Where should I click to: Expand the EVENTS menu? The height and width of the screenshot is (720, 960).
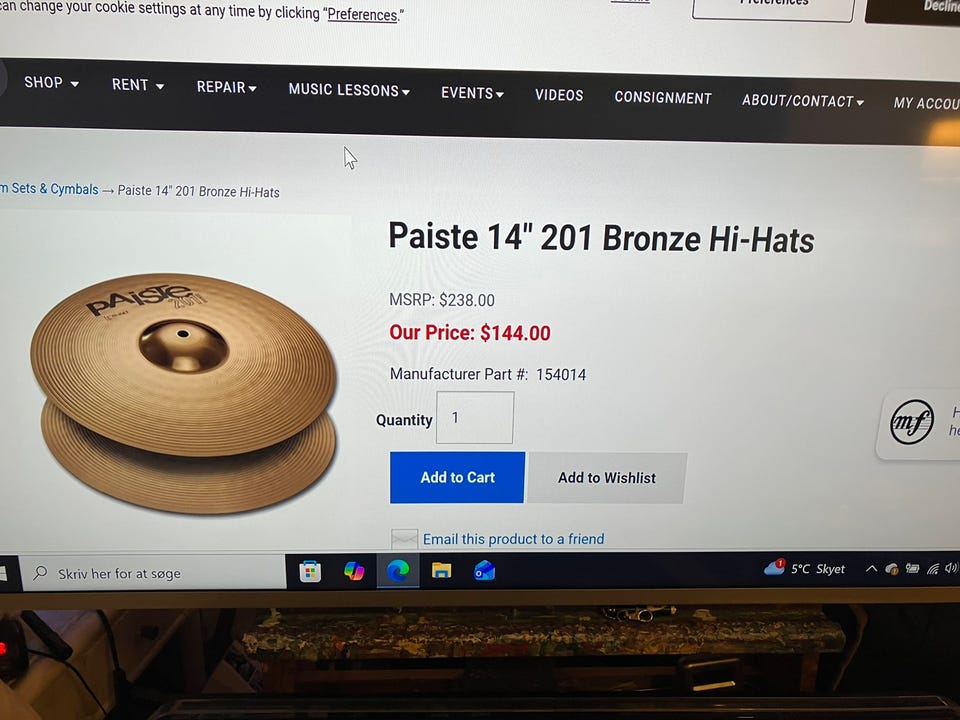(472, 94)
